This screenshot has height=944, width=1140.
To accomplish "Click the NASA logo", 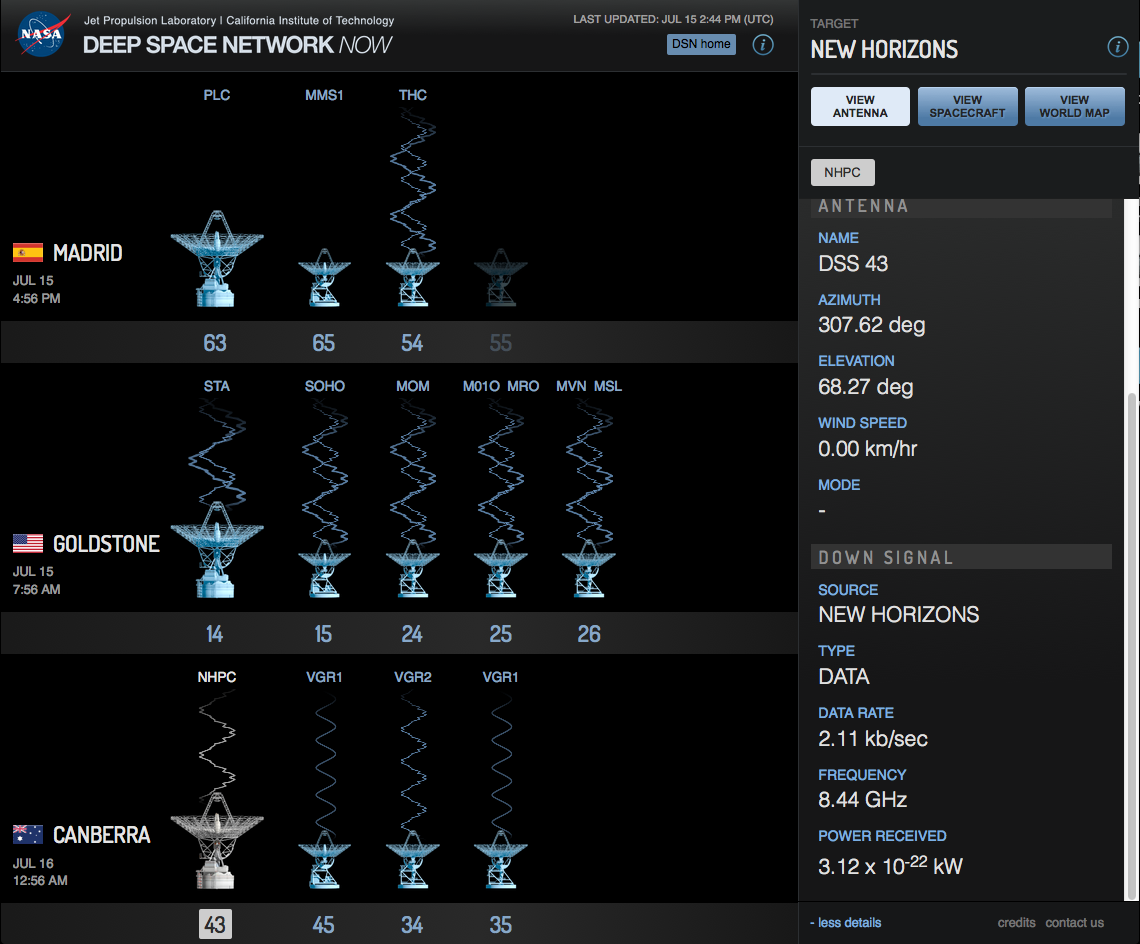I will 42,34.
